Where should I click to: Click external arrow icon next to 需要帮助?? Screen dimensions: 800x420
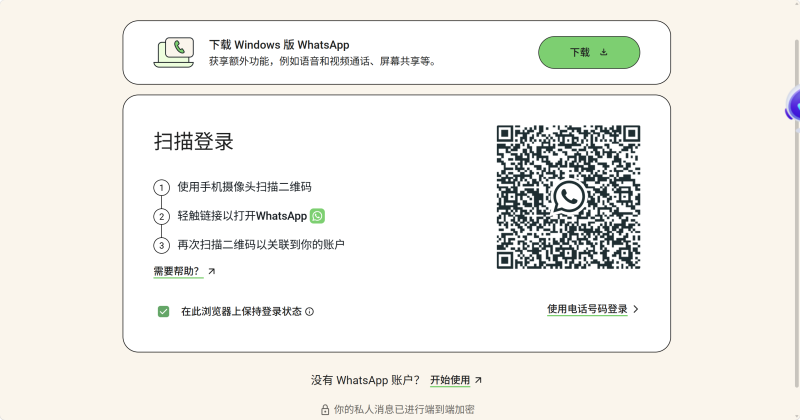click(212, 271)
